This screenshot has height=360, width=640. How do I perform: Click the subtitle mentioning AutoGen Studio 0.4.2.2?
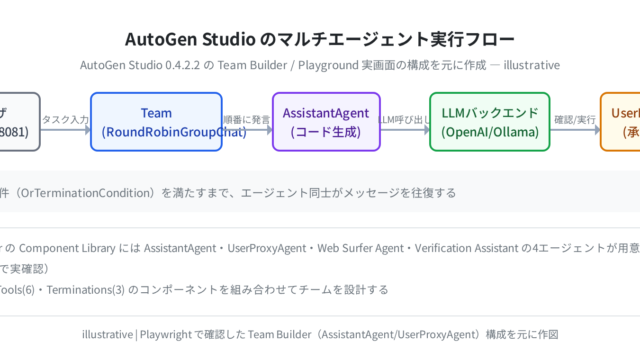[x=320, y=65]
